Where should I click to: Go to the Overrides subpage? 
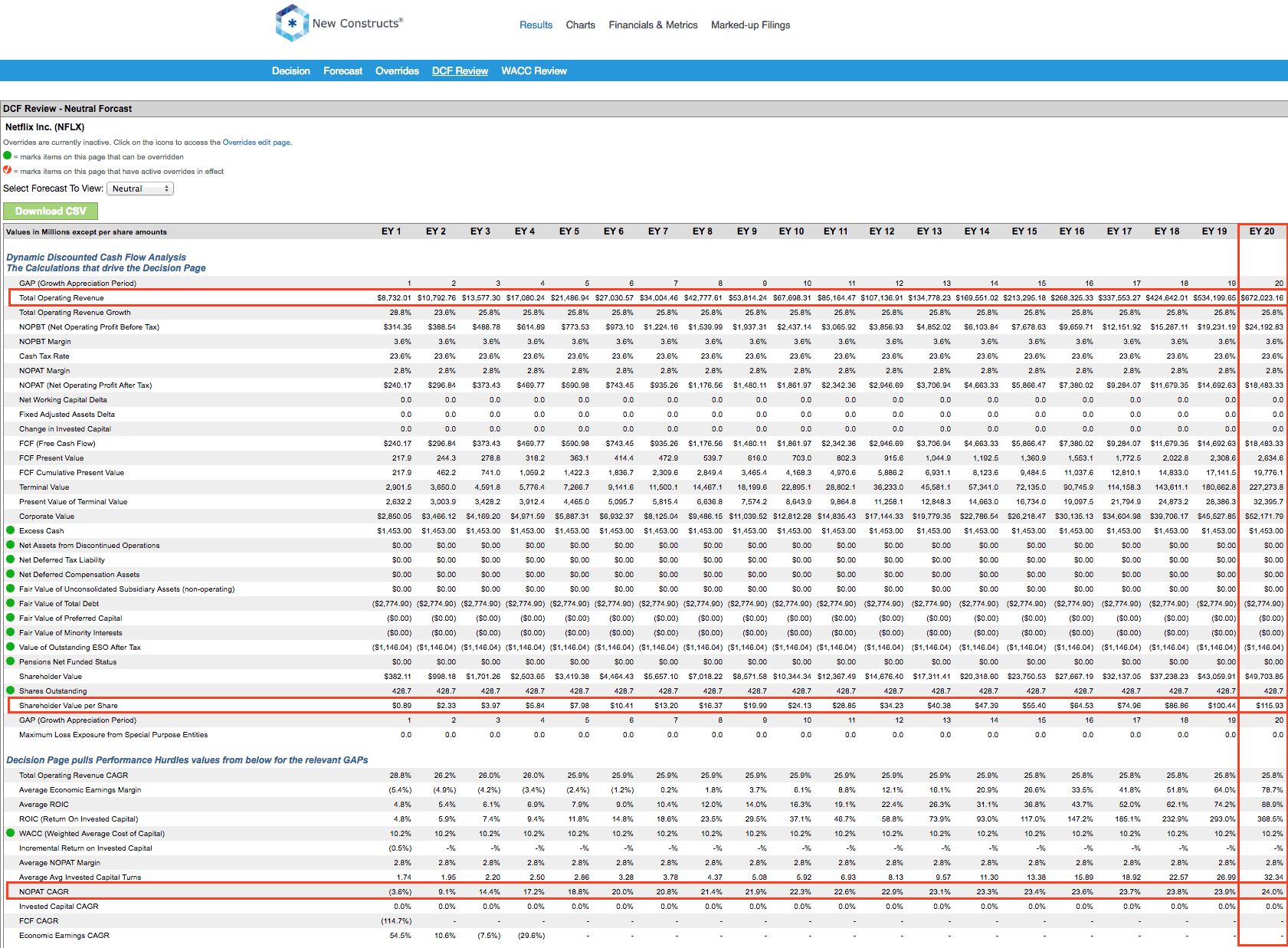pos(397,71)
